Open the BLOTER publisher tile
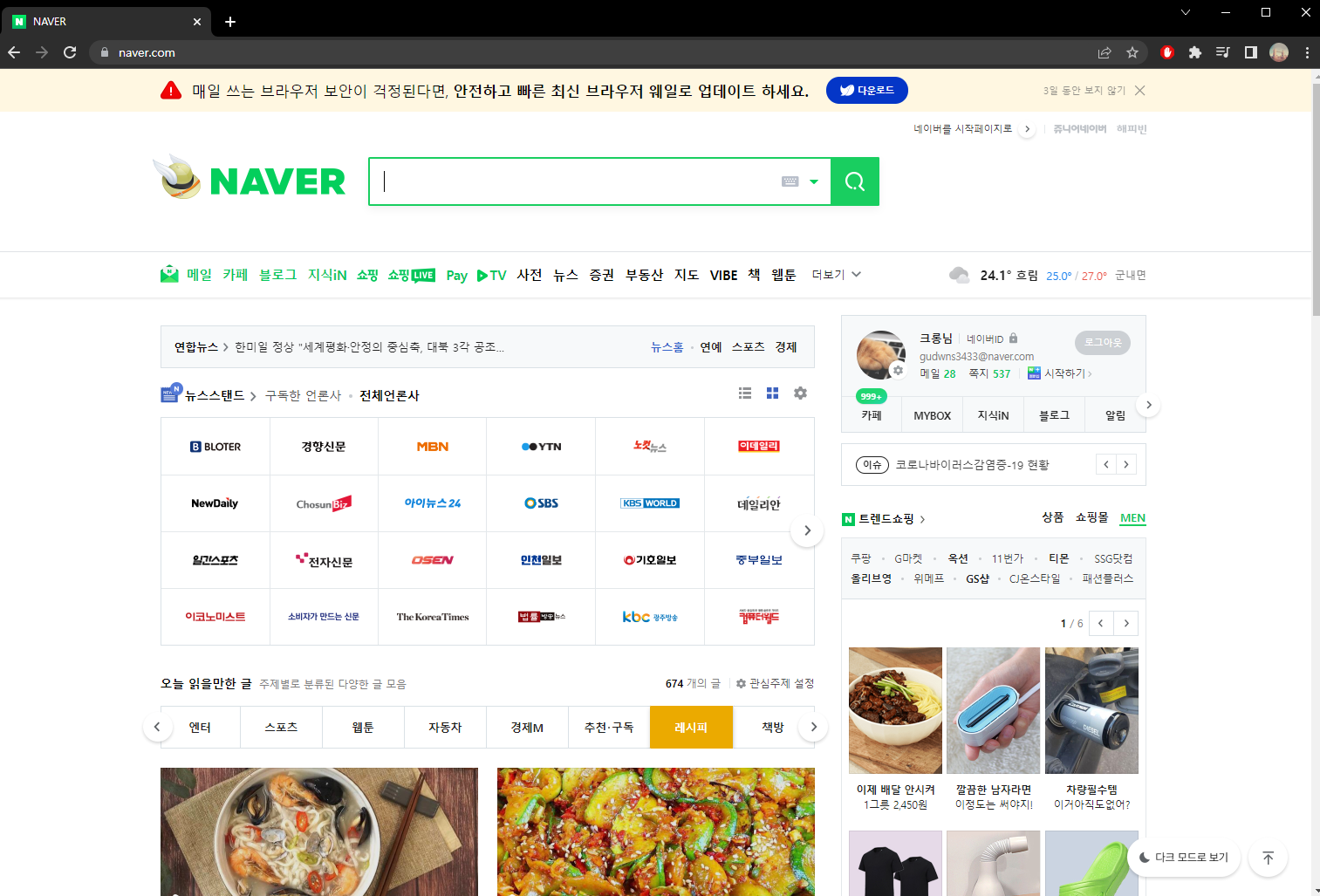 (215, 447)
